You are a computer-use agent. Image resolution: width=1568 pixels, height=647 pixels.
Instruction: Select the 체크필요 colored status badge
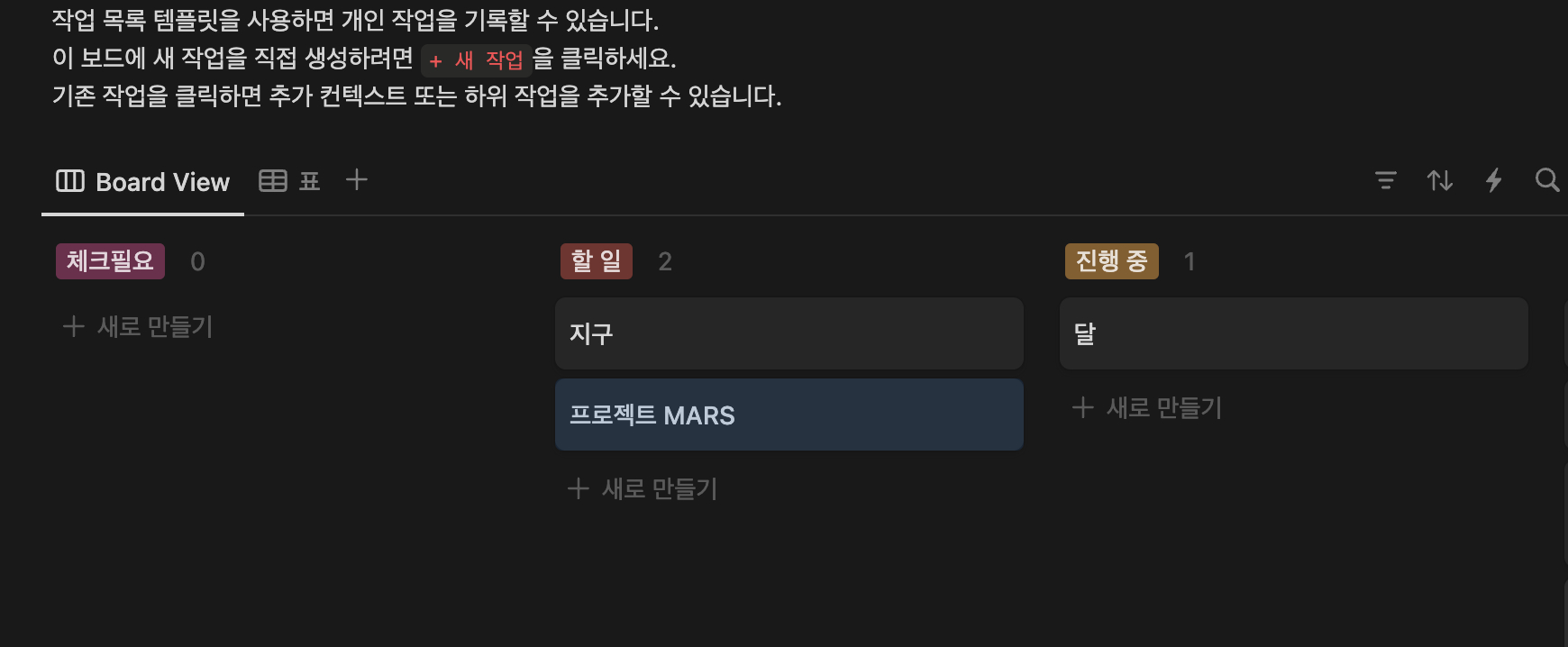click(109, 260)
